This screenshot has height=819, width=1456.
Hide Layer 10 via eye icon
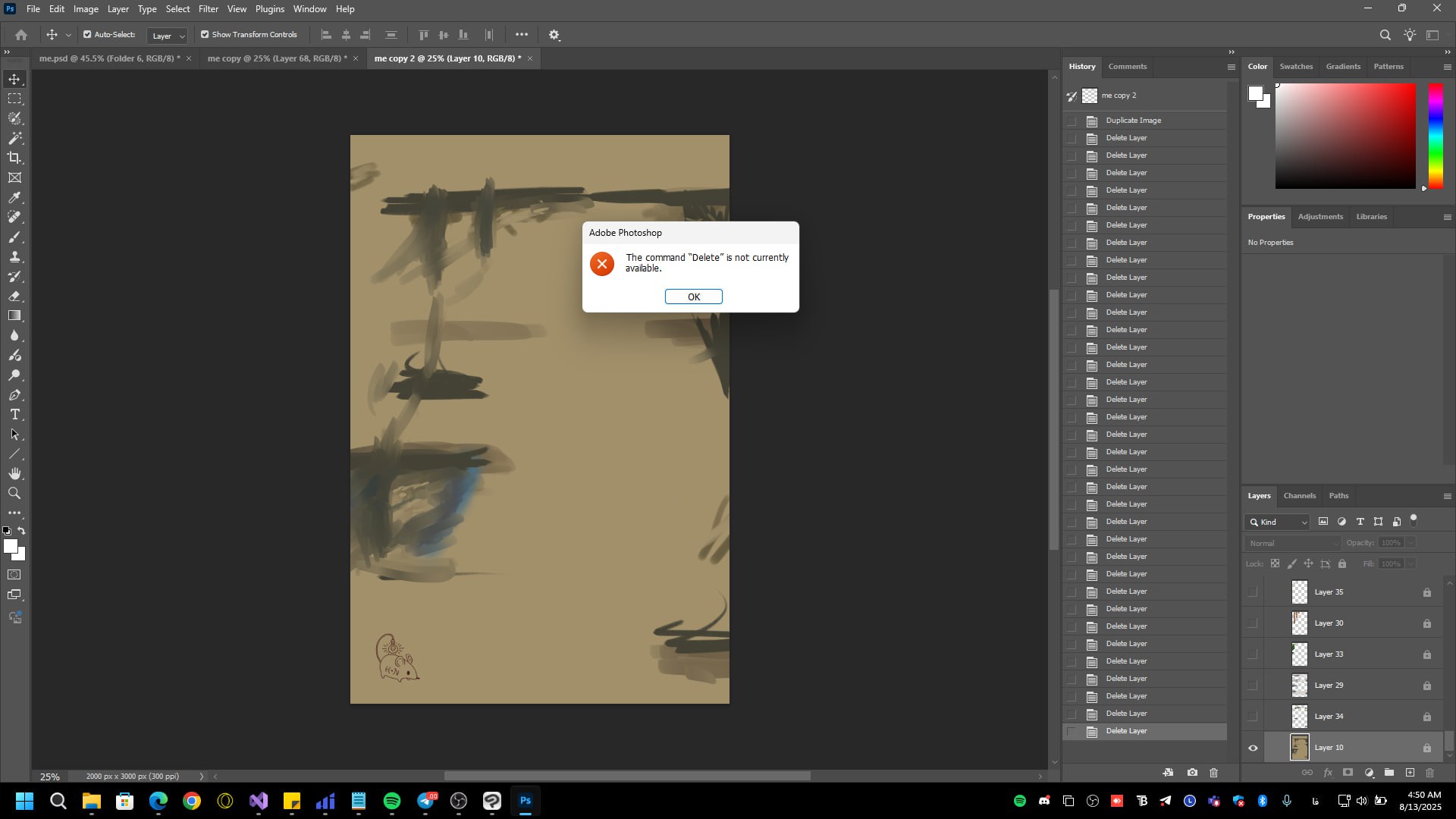click(x=1253, y=748)
